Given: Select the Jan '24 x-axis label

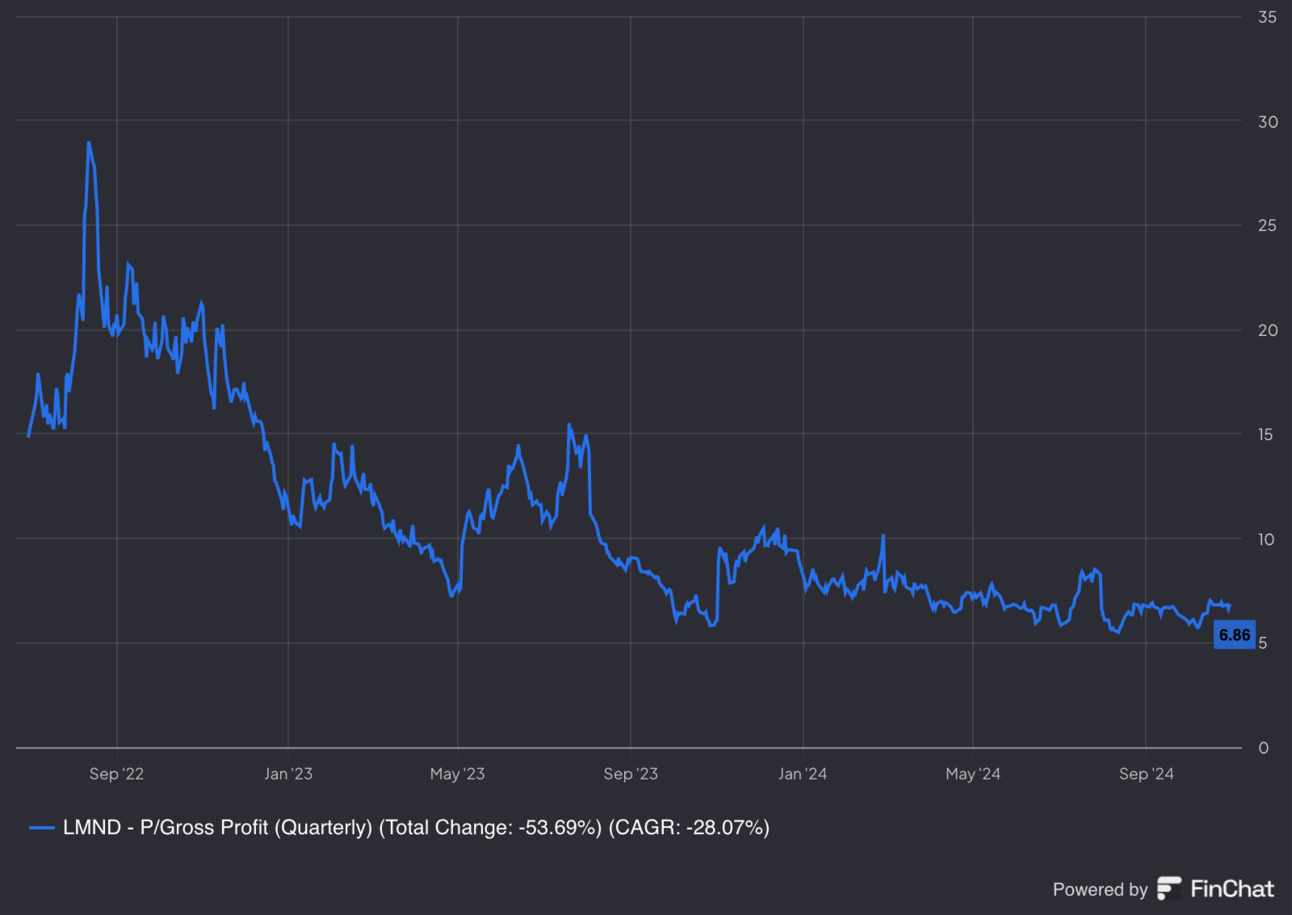Looking at the screenshot, I should click(803, 774).
